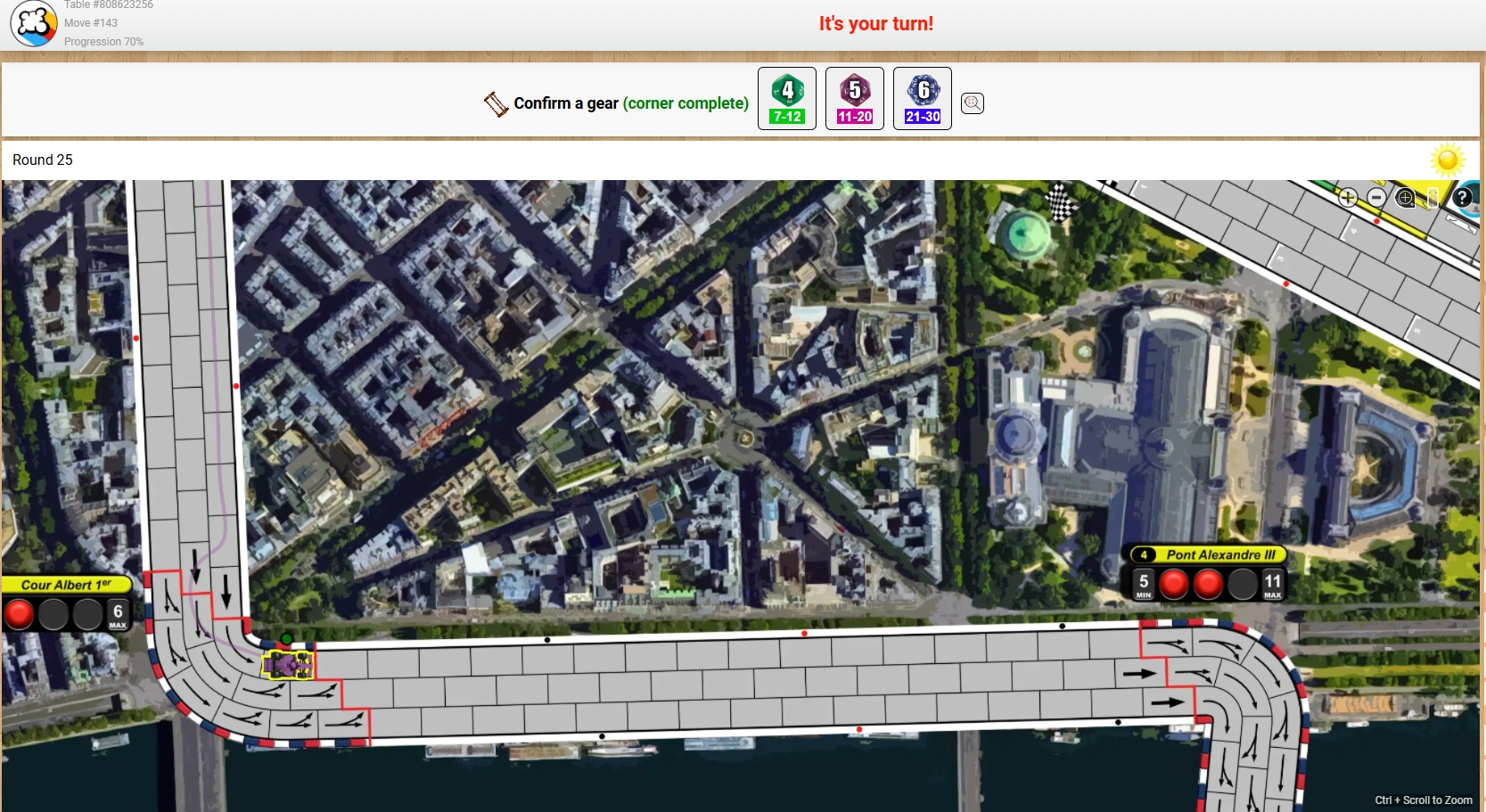Click the Board Game Arena logo
Viewport: 1486px width, 812px height.
click(x=34, y=24)
